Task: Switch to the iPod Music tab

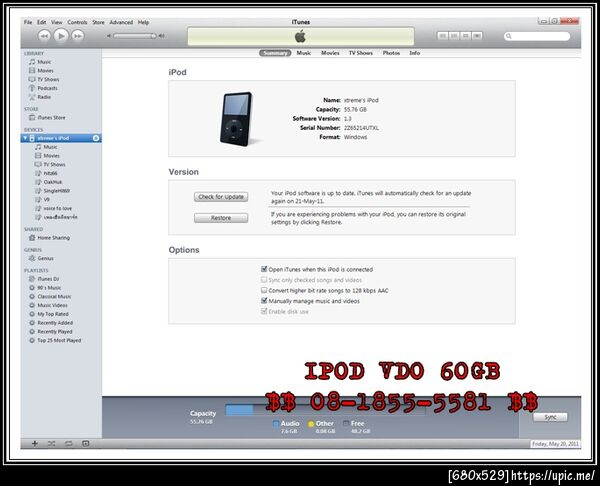Action: click(304, 53)
